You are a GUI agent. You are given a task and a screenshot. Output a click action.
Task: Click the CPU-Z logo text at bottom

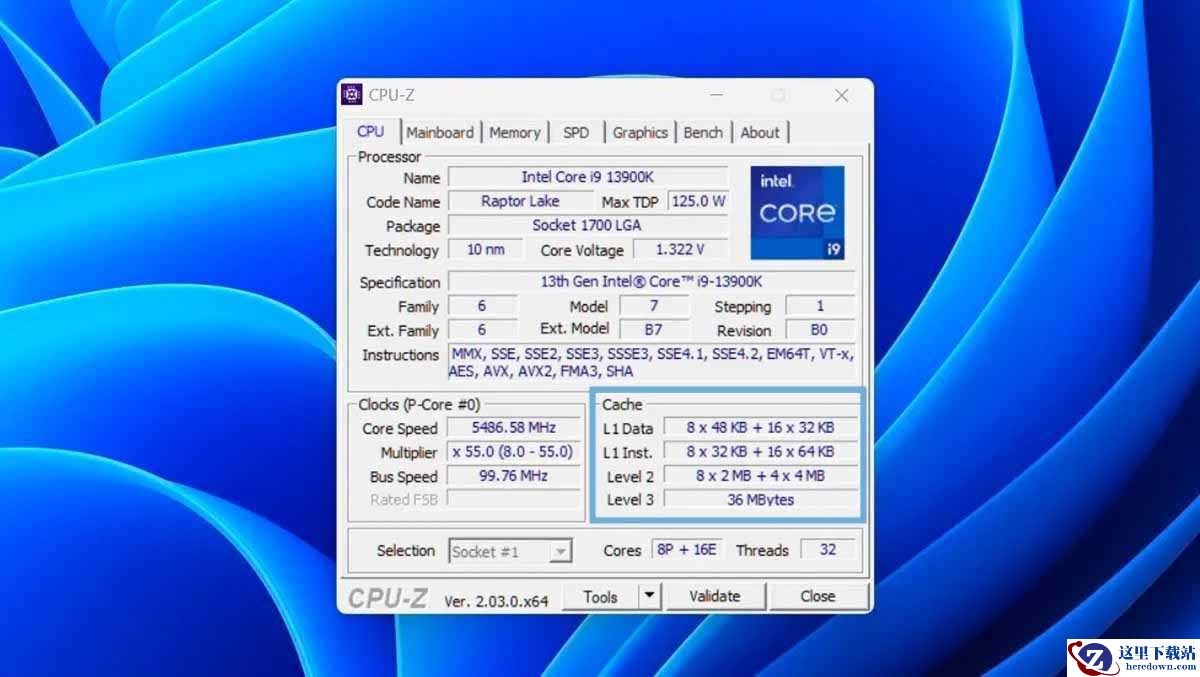click(388, 598)
